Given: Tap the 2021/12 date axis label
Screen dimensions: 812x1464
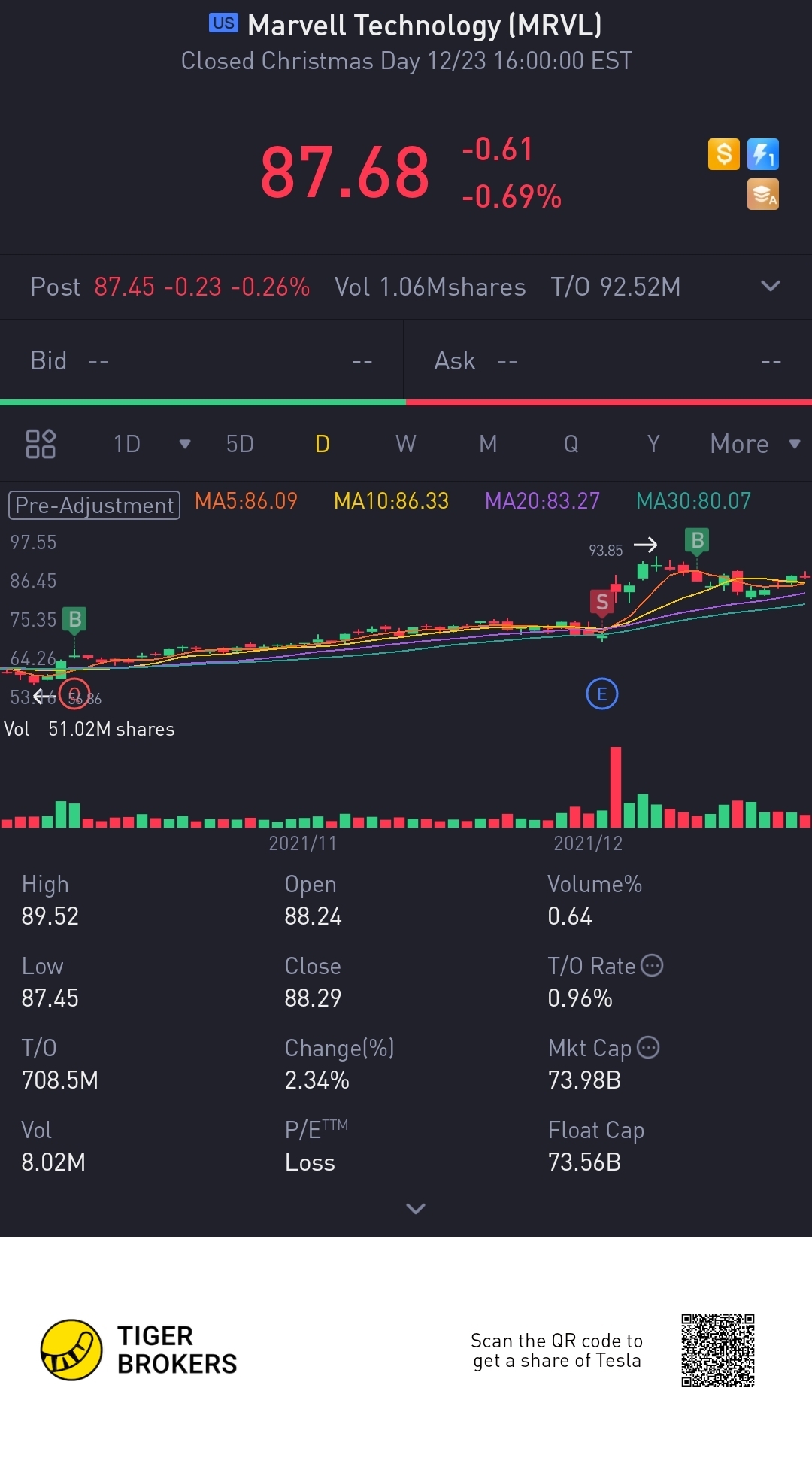Looking at the screenshot, I should pyautogui.click(x=588, y=843).
